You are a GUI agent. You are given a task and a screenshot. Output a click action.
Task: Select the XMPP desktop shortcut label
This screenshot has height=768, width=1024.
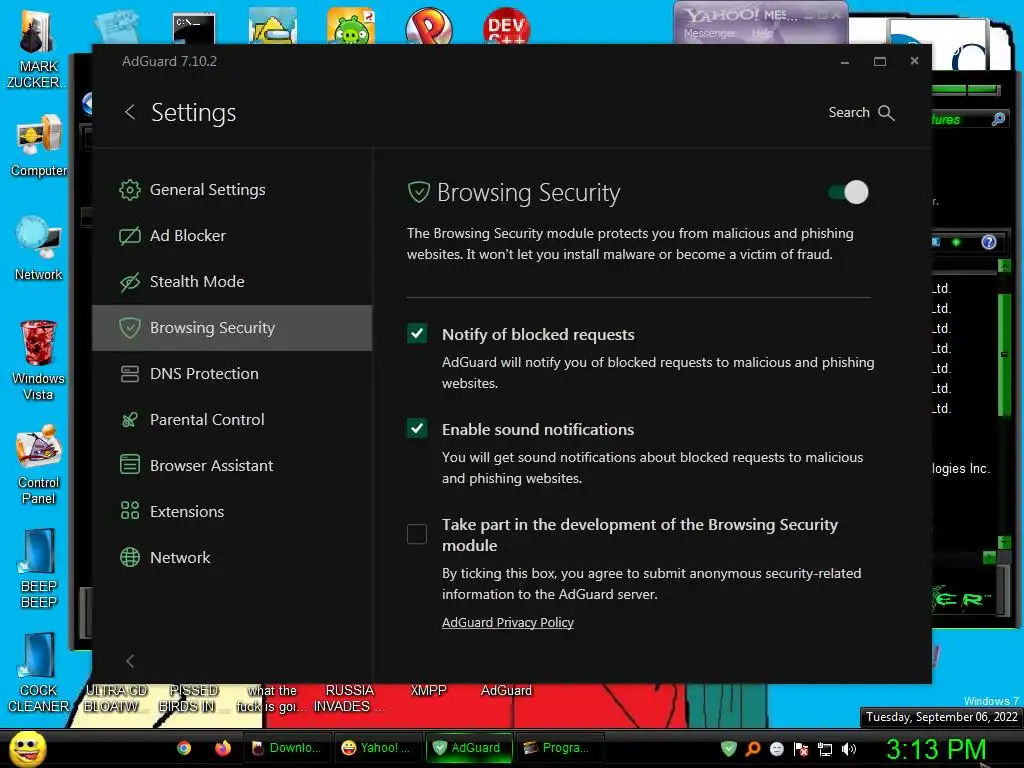point(428,690)
